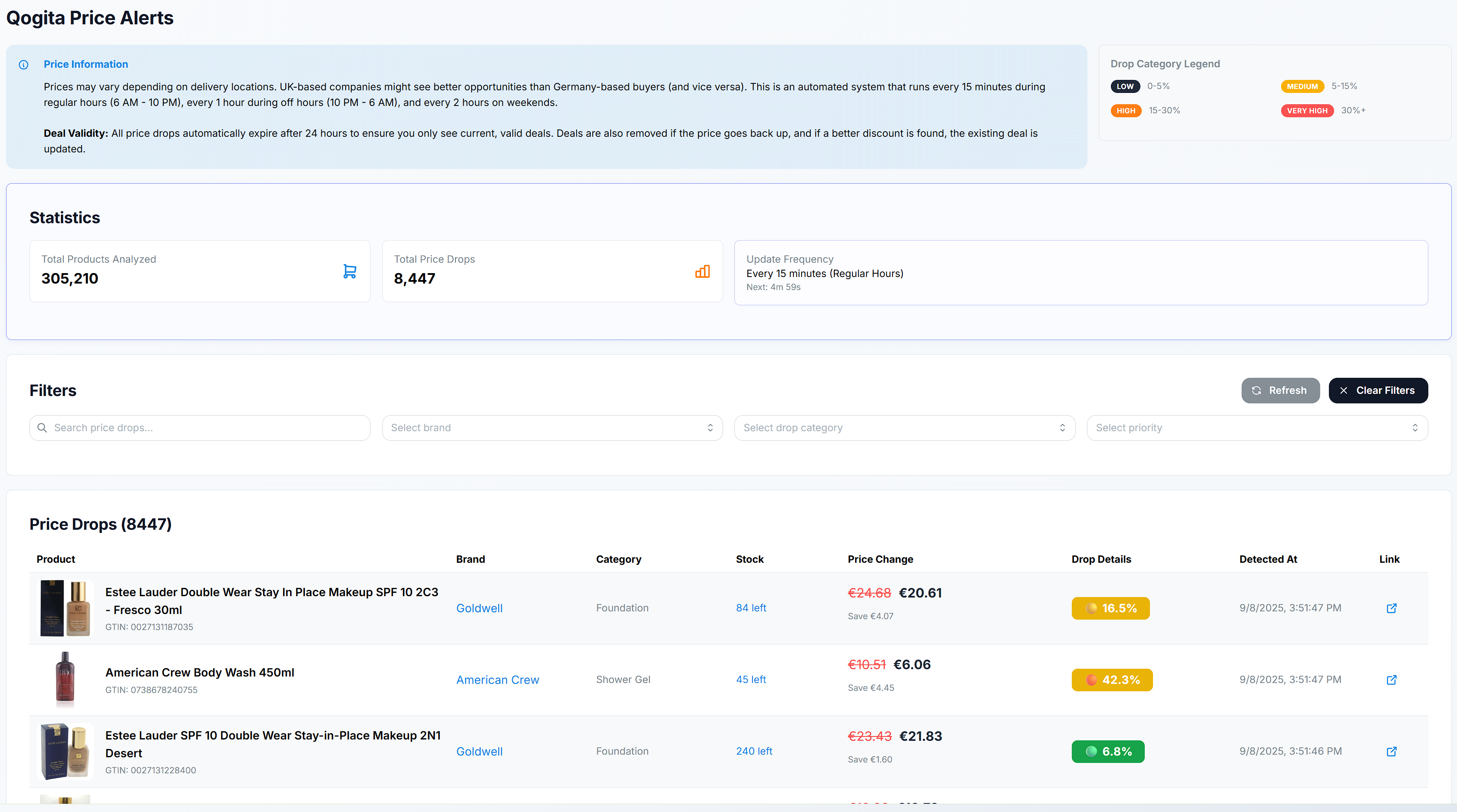Open the Select drop category dropdown
This screenshot has width=1457, height=812.
(904, 428)
